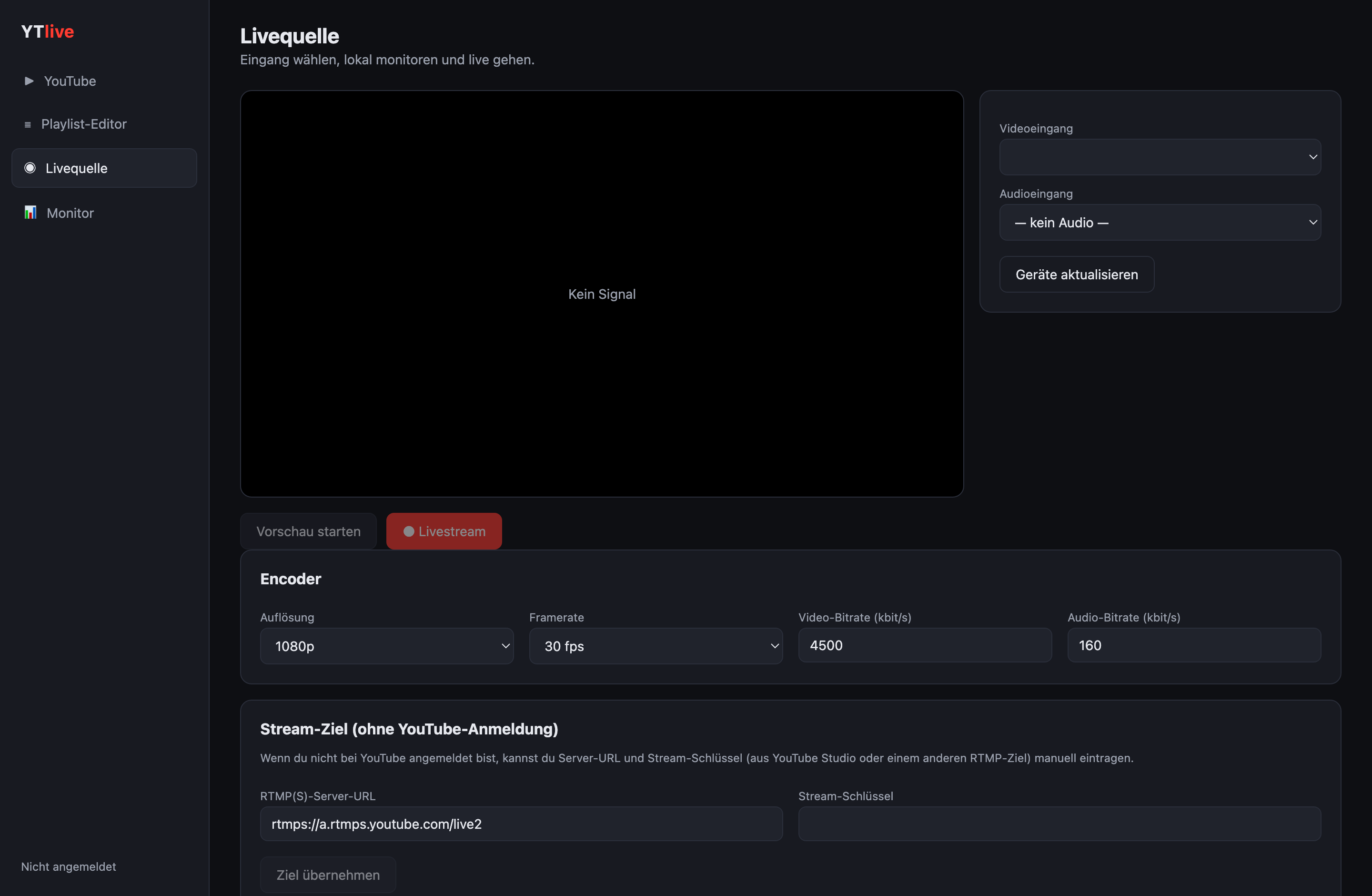Click the subtitle "Eingang wählen, lokal monitoren und live gehen."
Viewport: 1372px width, 896px height.
387,60
